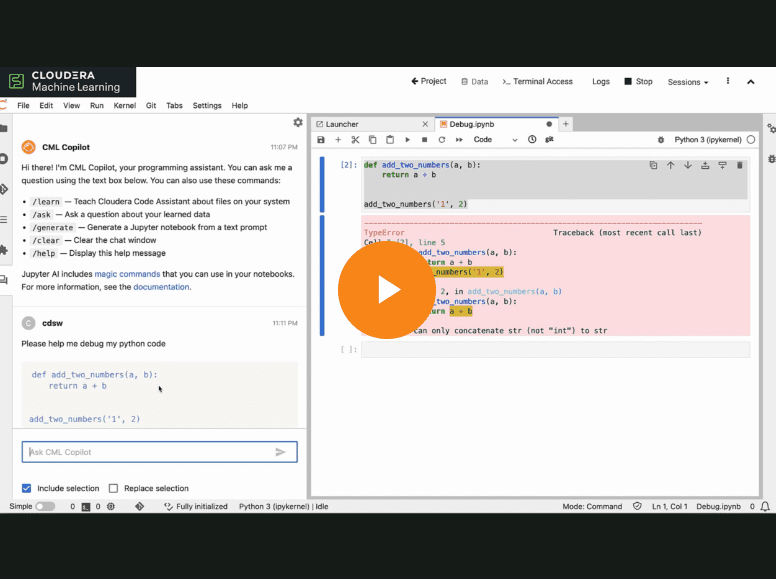Viewport: 776px width, 579px height.
Task: Uncheck the Include selection checkbox
Action: click(x=27, y=488)
